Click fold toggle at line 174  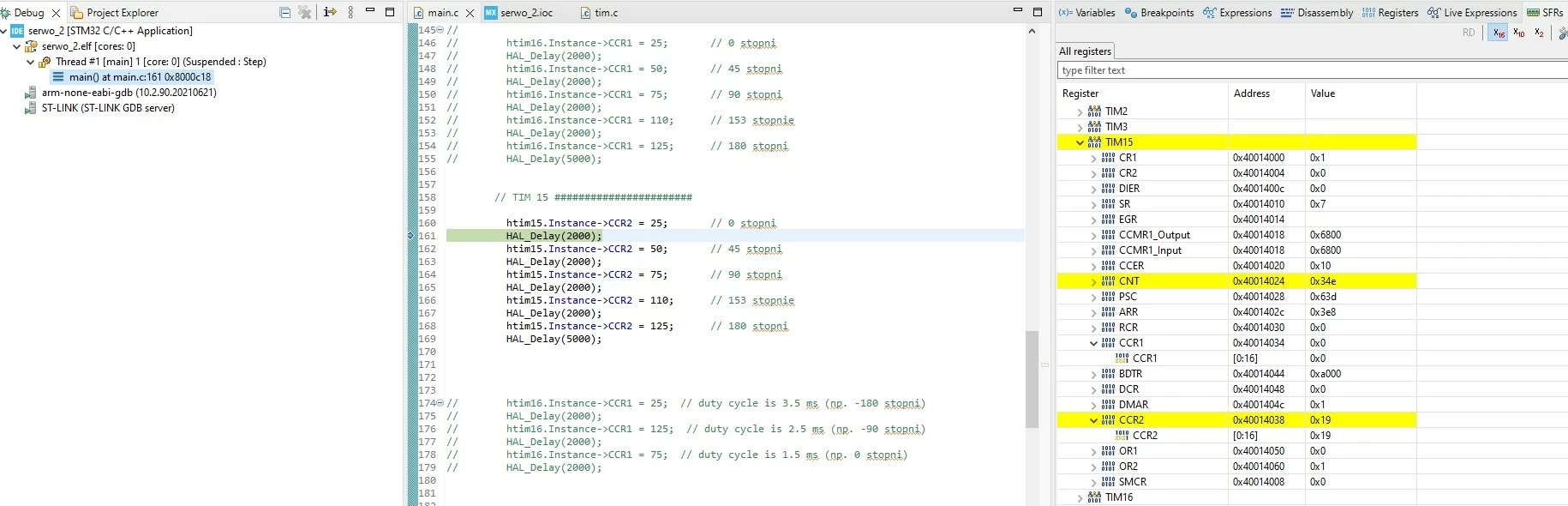pos(440,403)
